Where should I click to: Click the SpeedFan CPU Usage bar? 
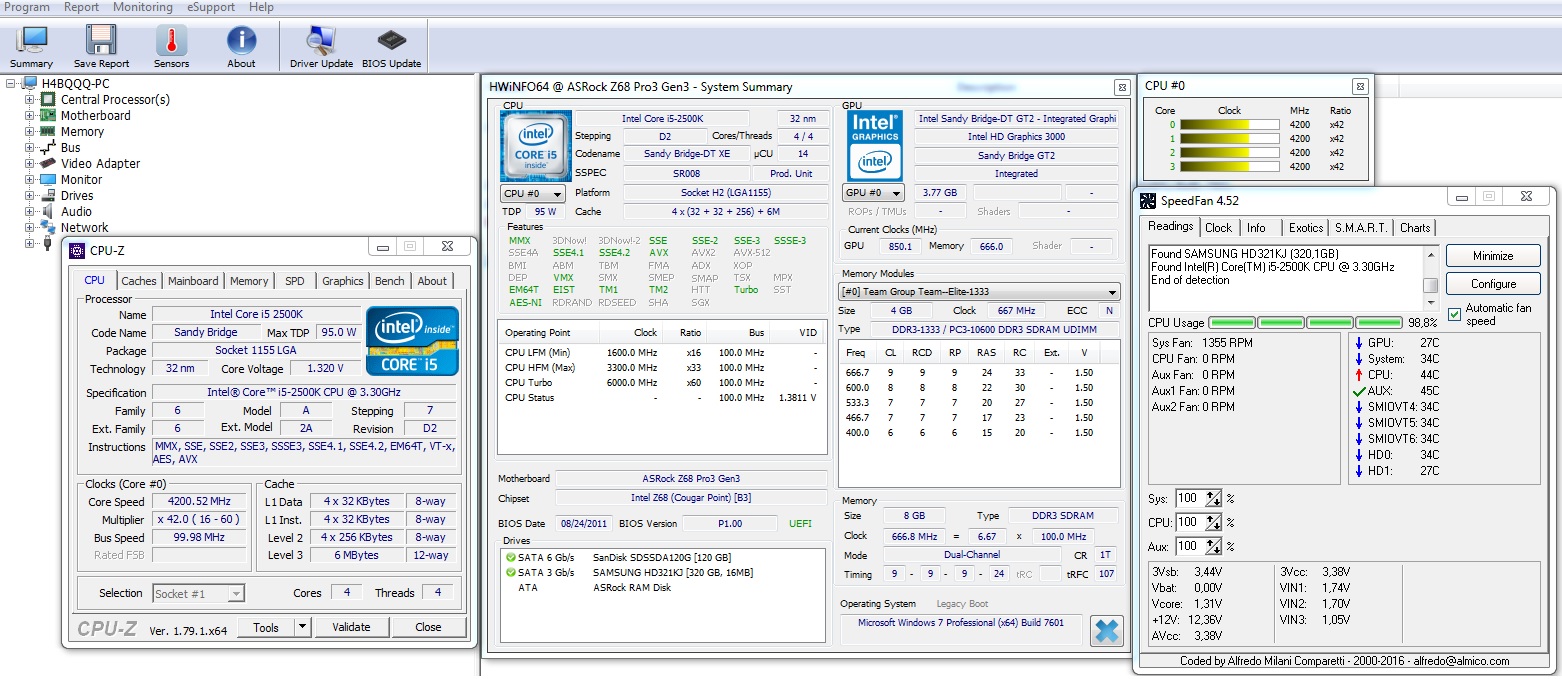coord(1305,322)
